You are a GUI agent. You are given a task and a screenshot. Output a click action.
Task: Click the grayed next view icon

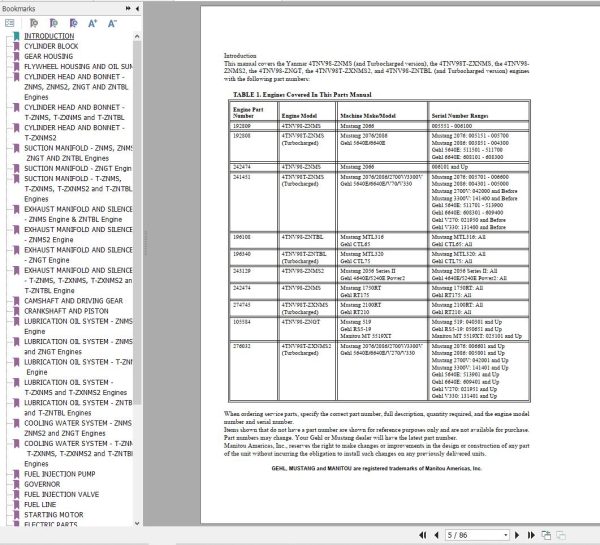click(561, 535)
